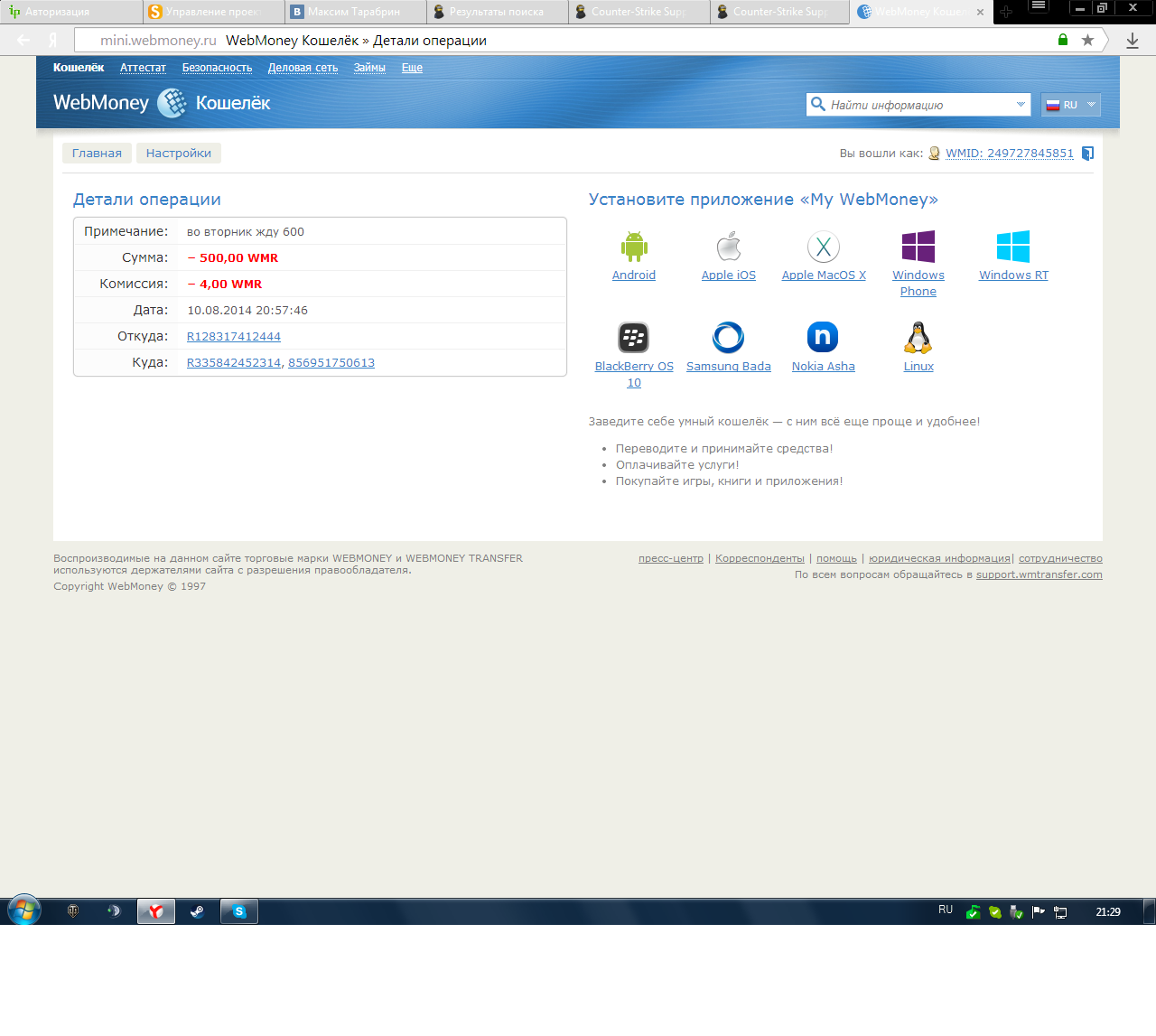Click the amount − 500,00 WMR
This screenshot has width=1156, height=1036.
tap(233, 258)
